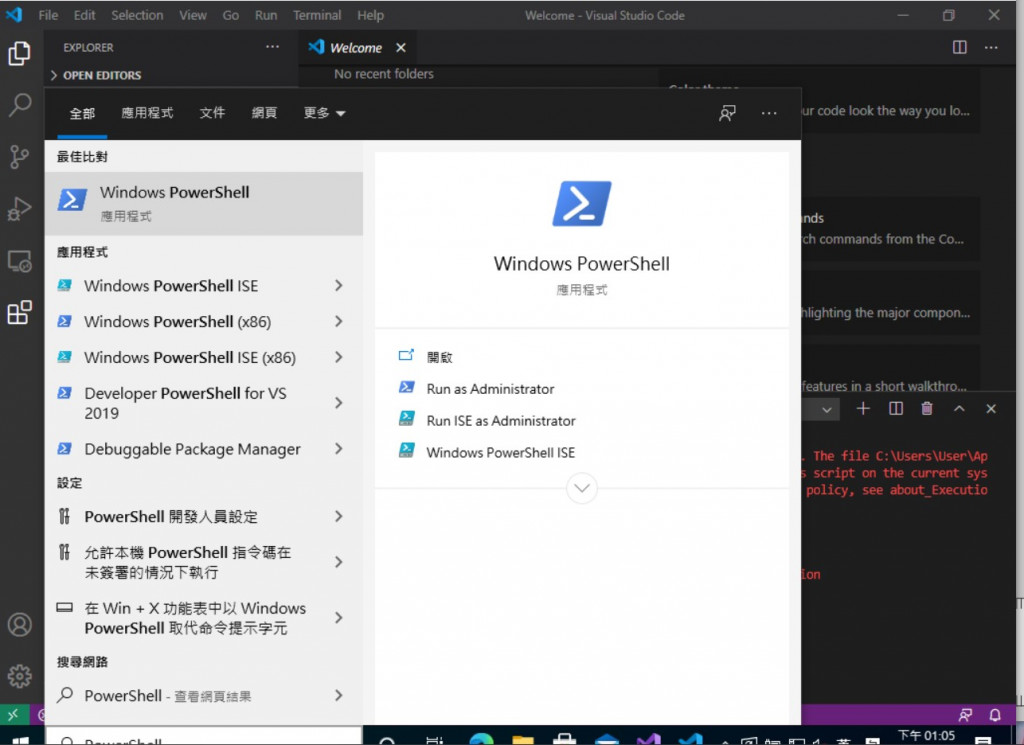Select the 文件 search filter tab

[x=212, y=113]
